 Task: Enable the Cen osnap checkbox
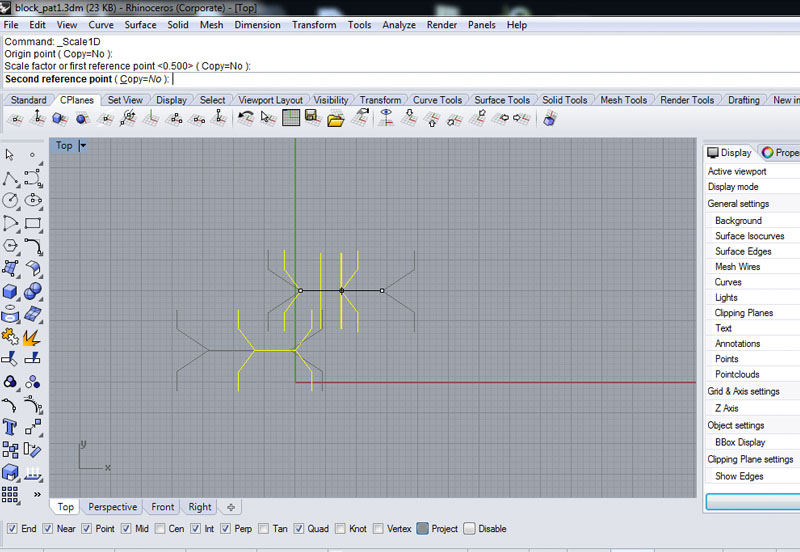click(x=160, y=529)
